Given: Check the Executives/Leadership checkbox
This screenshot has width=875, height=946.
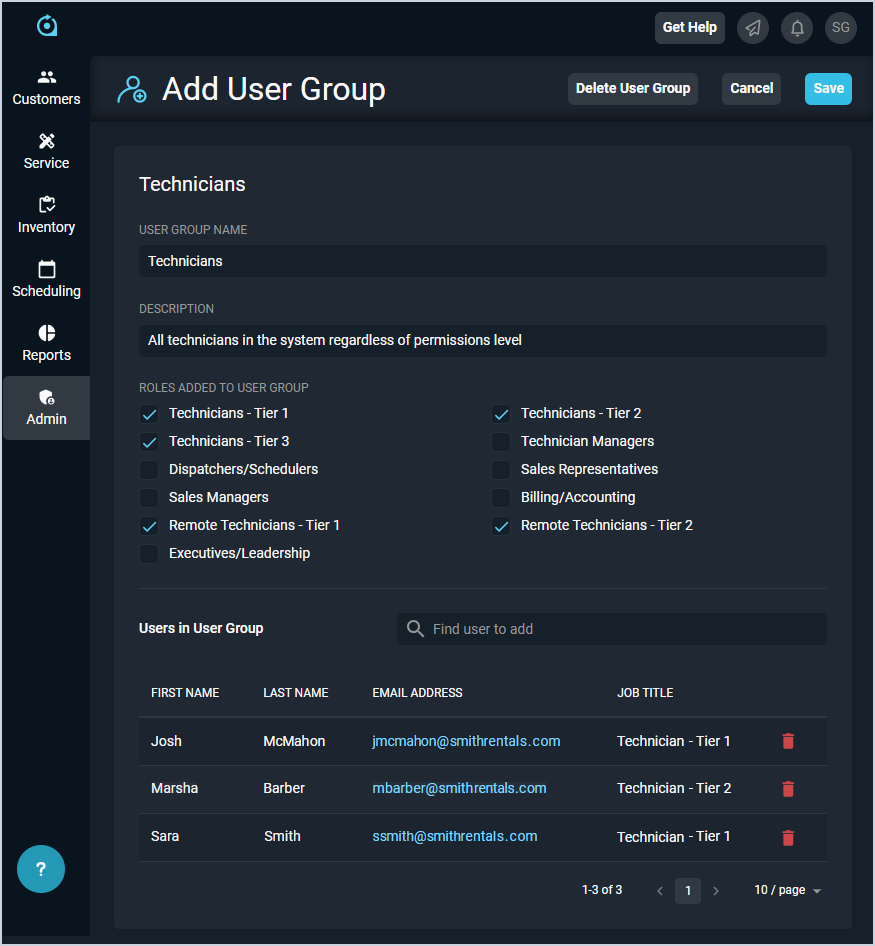Looking at the screenshot, I should [x=150, y=554].
